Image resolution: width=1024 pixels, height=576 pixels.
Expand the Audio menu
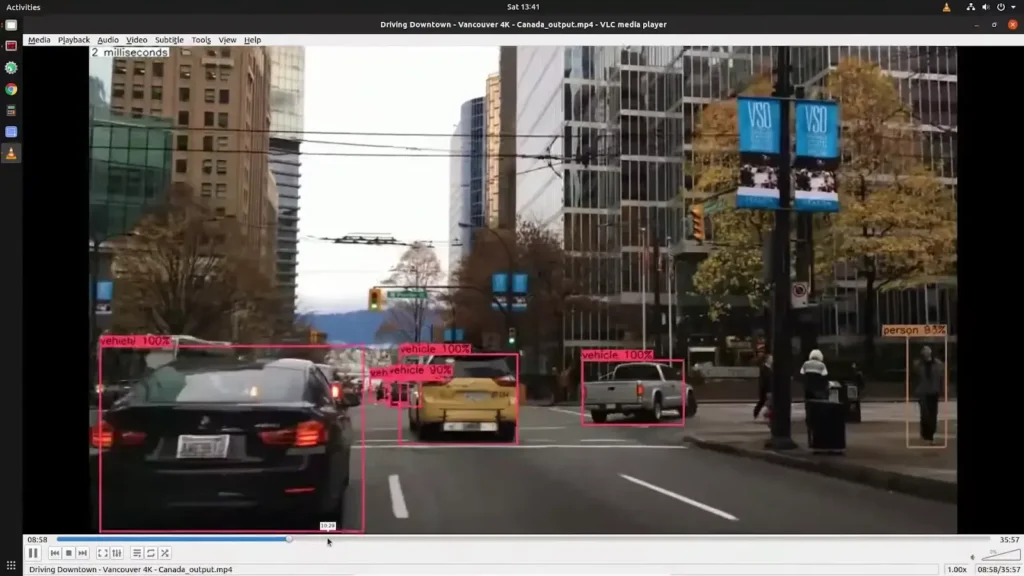pyautogui.click(x=108, y=40)
